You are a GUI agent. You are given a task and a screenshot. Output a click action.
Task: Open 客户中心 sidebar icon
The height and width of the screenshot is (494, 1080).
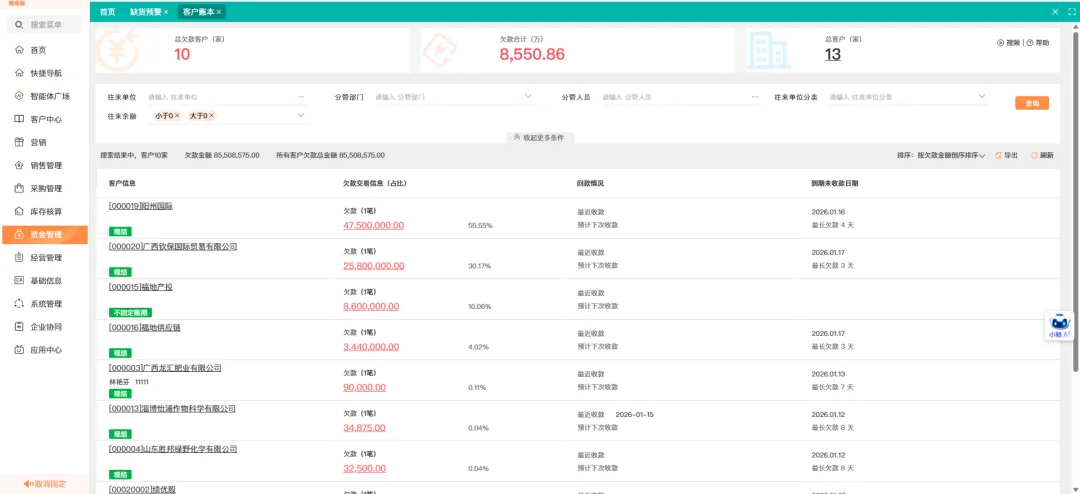pyautogui.click(x=19, y=119)
